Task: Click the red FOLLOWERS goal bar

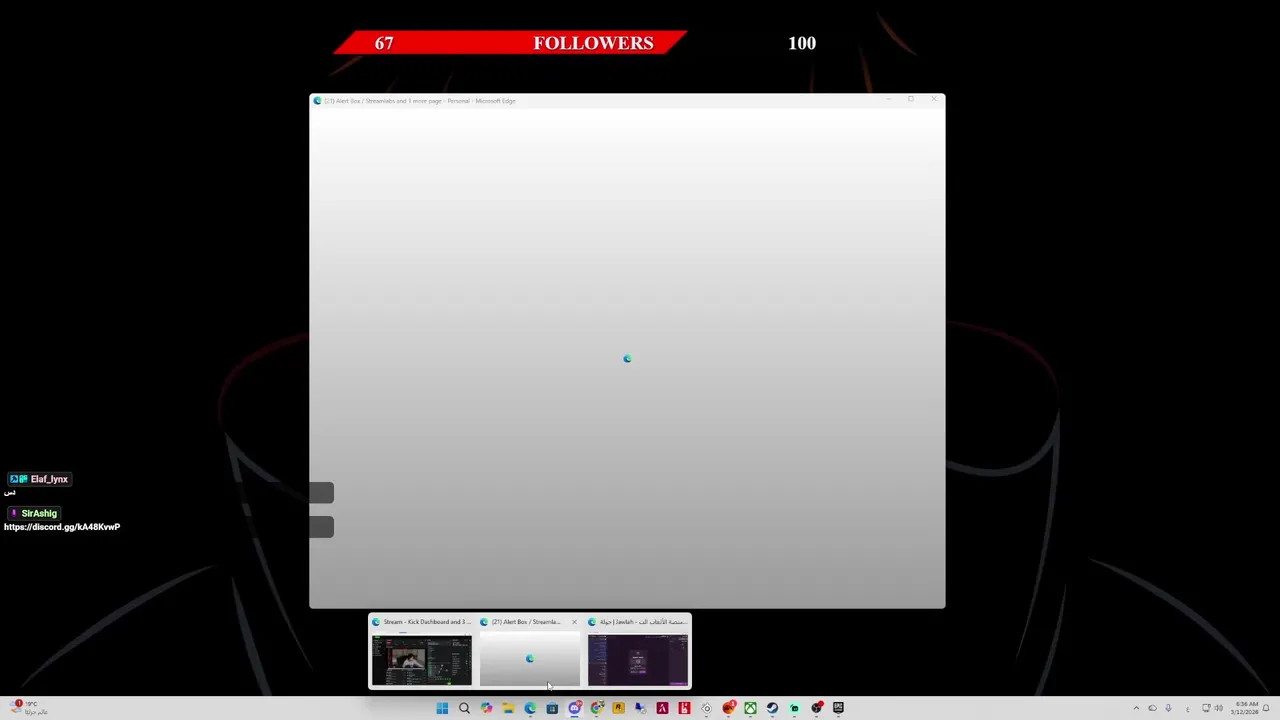Action: (x=510, y=43)
